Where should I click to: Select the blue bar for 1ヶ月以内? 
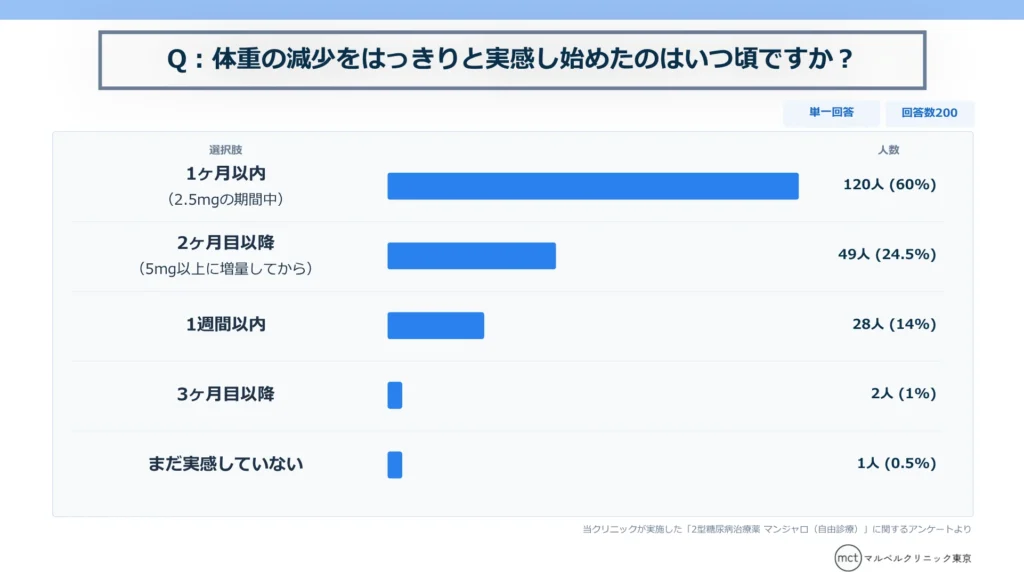coord(593,186)
